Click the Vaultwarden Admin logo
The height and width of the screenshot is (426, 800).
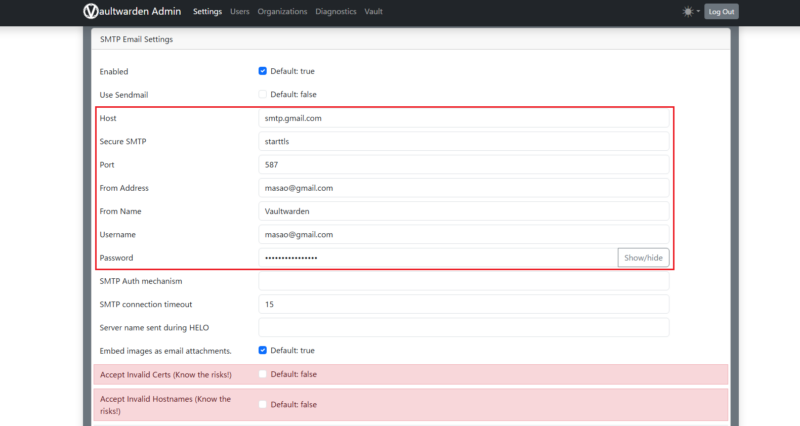[132, 11]
